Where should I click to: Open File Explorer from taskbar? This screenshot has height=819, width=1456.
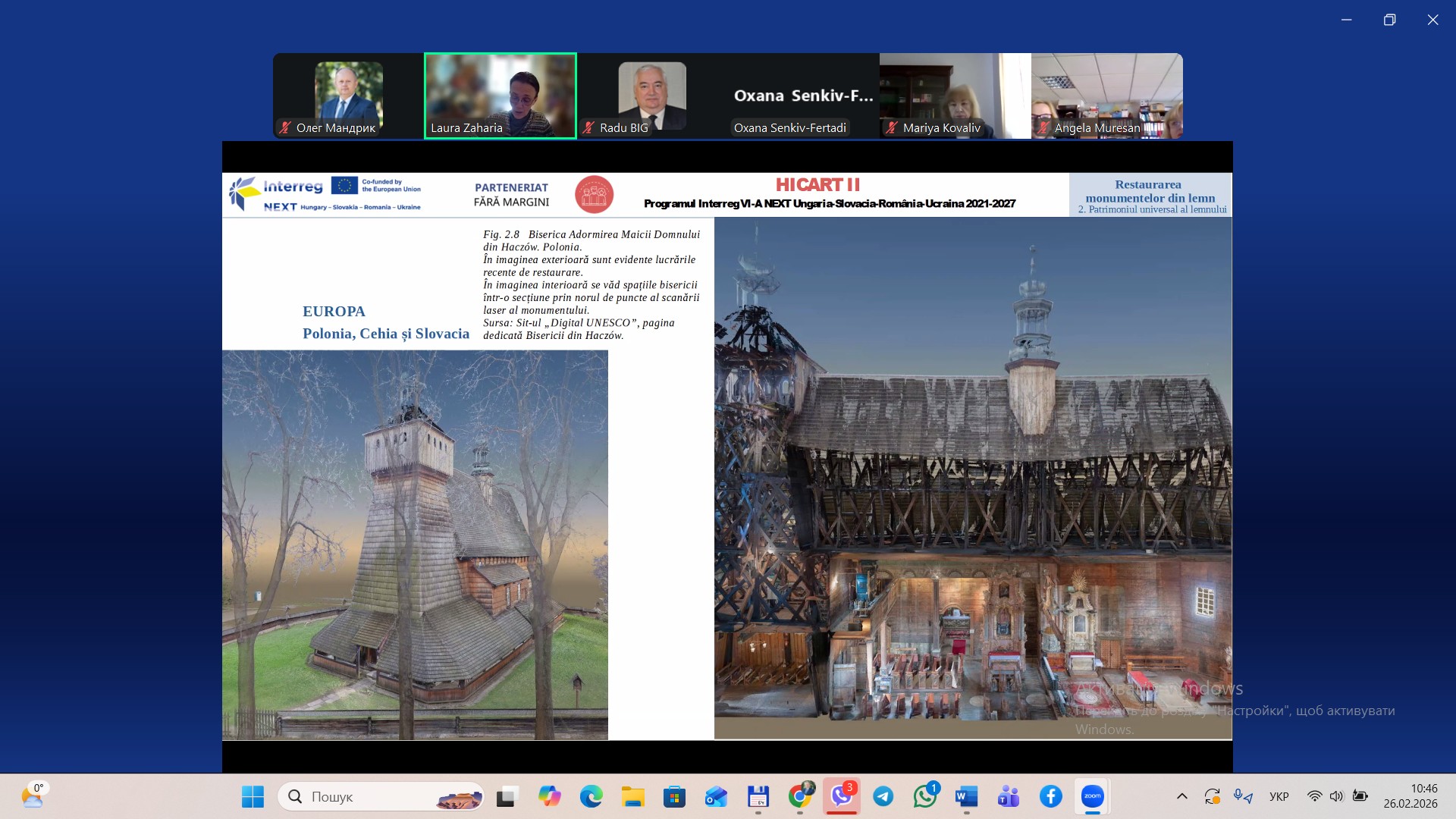coord(632,796)
